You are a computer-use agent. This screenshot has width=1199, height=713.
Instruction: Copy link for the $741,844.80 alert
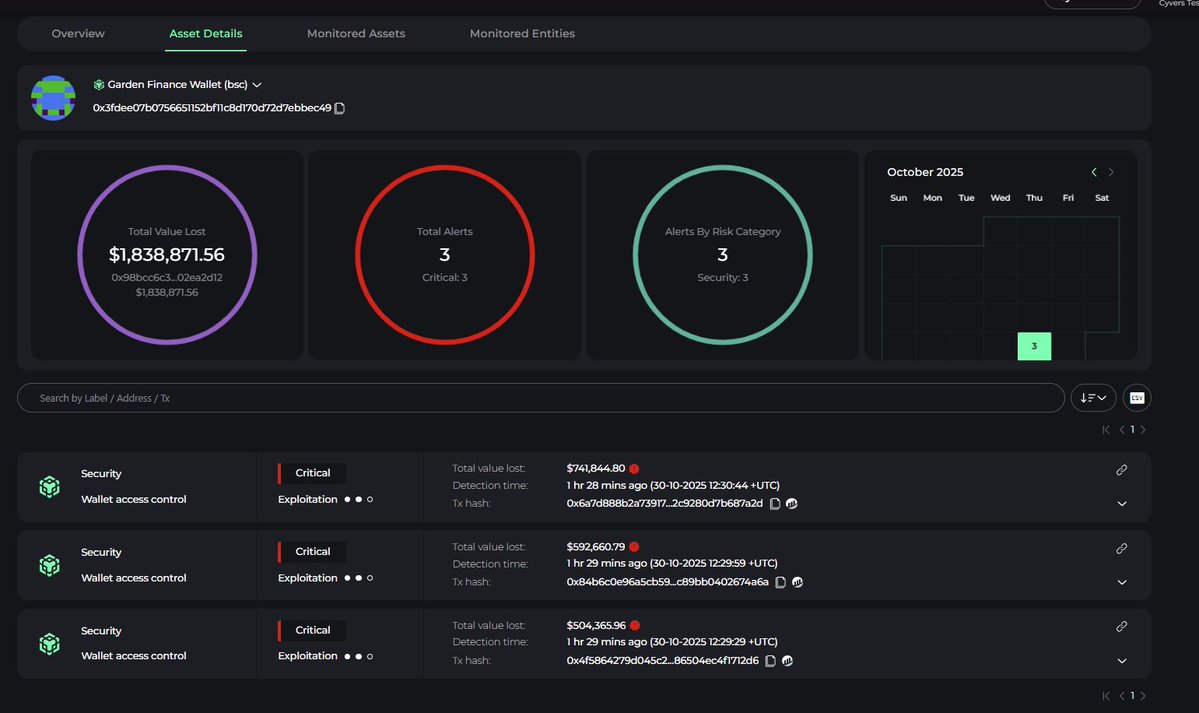pos(1121,470)
